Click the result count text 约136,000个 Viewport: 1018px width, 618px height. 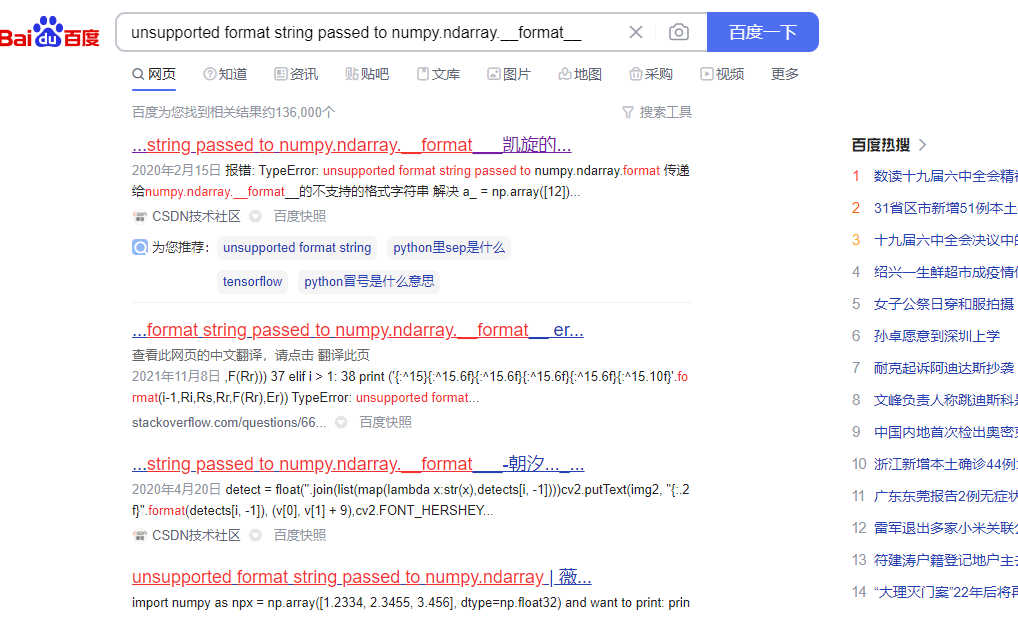click(x=299, y=112)
